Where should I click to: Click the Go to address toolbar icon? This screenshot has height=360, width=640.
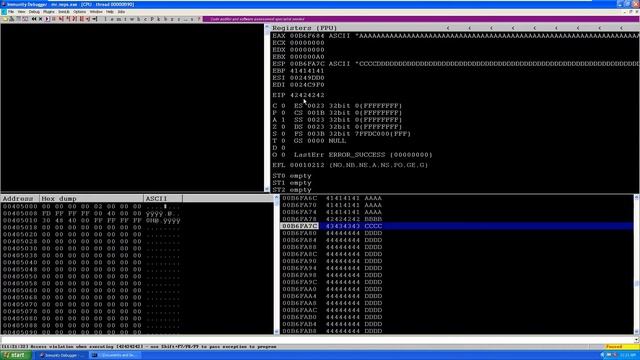tap(95, 19)
